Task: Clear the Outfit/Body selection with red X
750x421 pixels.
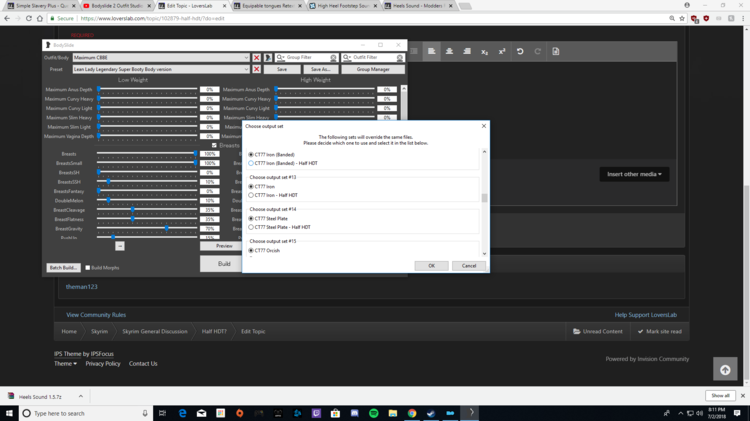Action: click(x=256, y=57)
